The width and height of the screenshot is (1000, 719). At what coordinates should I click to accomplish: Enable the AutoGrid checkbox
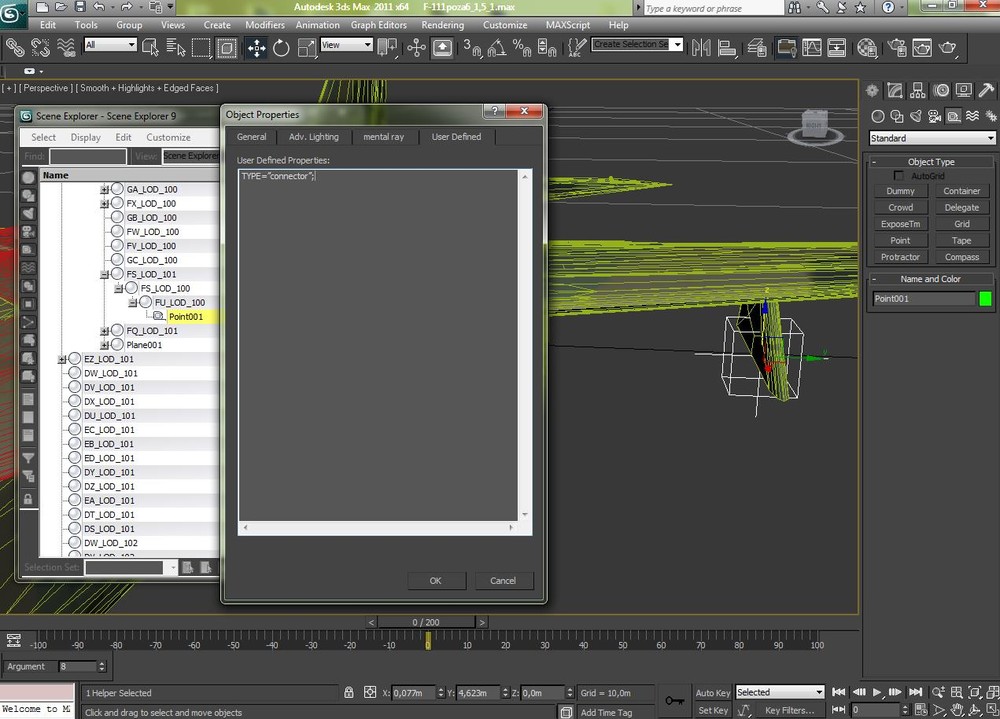pos(899,176)
